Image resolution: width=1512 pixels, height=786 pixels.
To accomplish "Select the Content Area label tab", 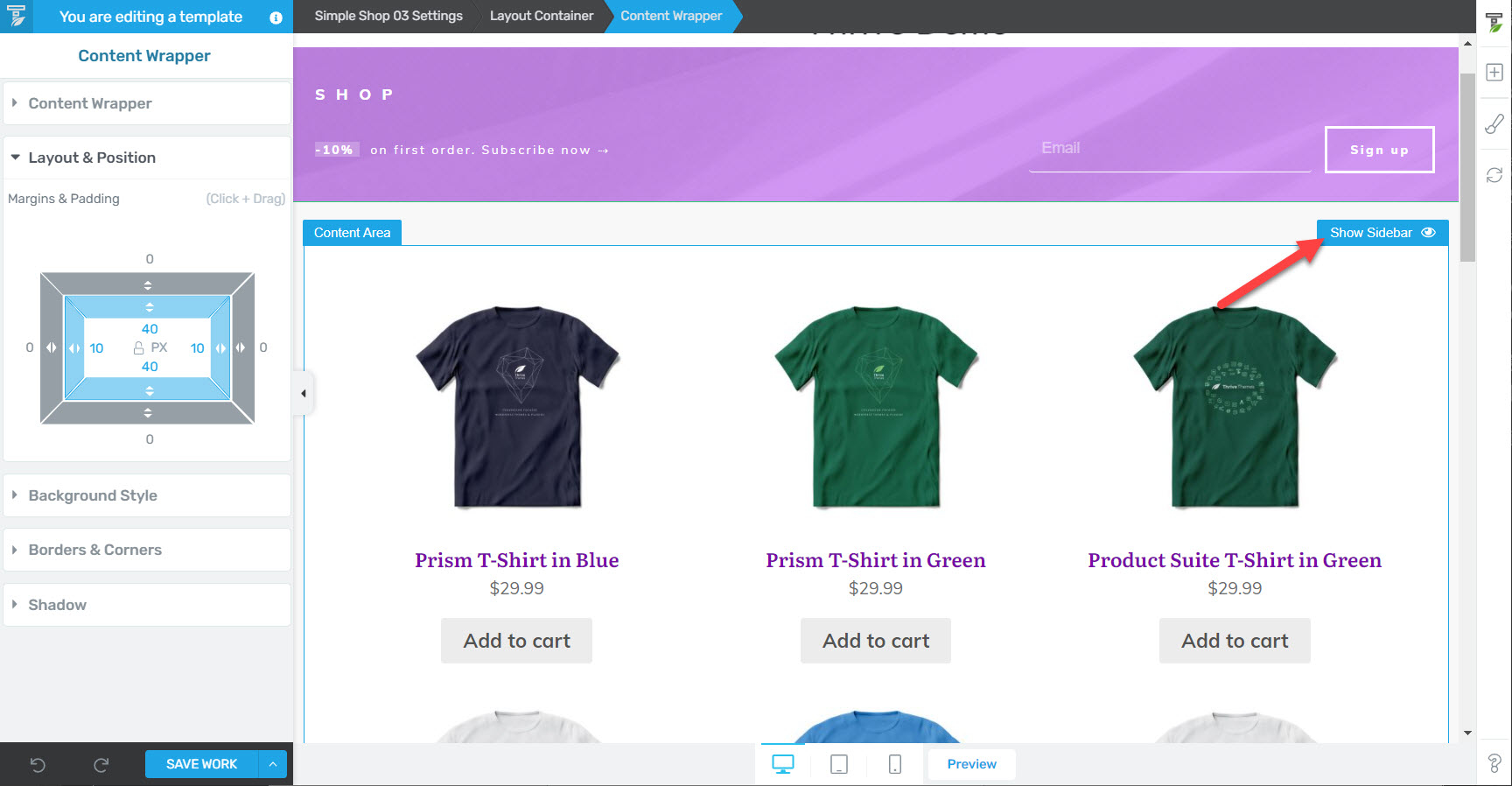I will [352, 233].
